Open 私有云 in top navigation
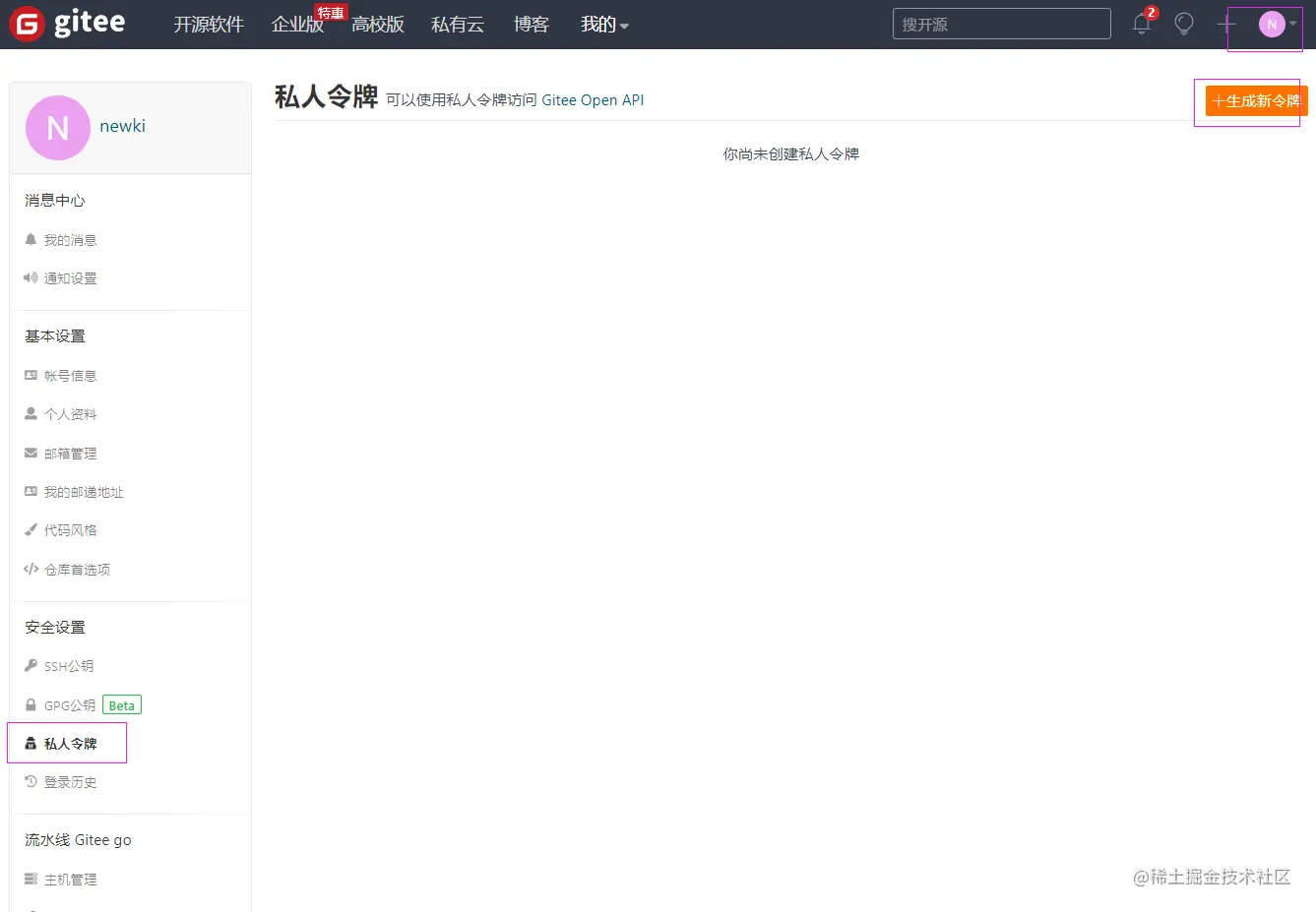 pos(458,25)
